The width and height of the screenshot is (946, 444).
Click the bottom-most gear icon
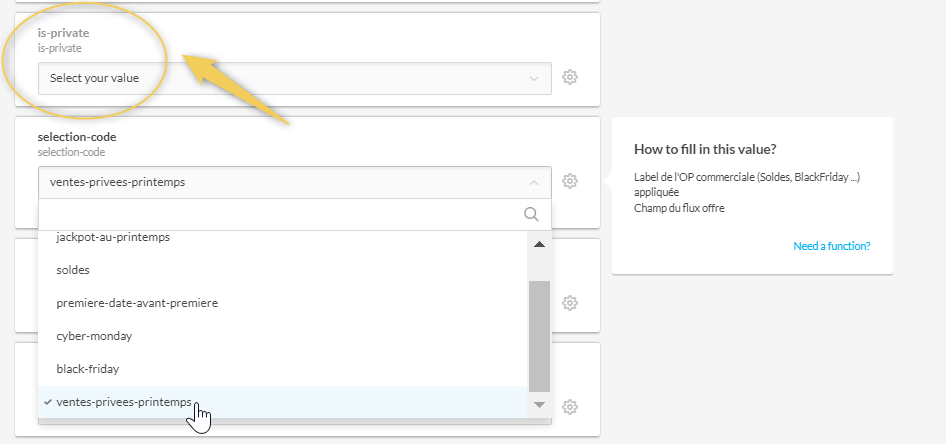[570, 406]
